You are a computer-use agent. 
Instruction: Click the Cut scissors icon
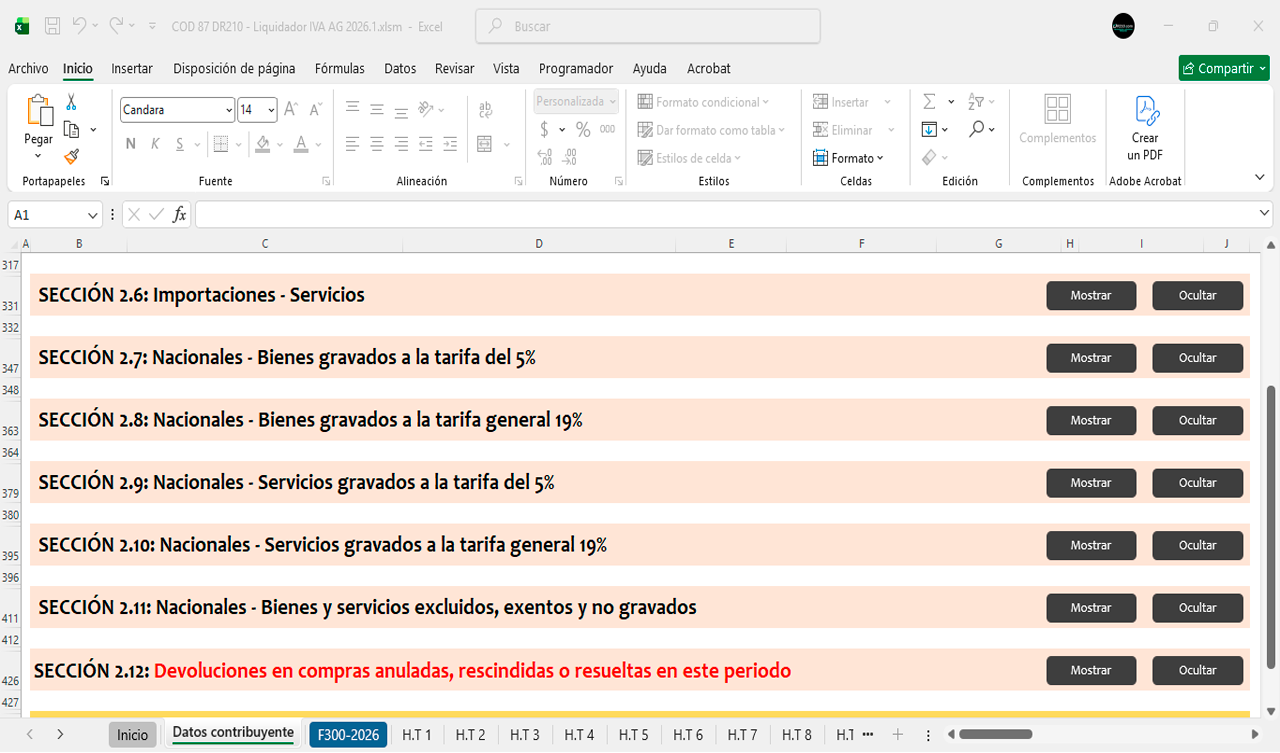coord(71,102)
